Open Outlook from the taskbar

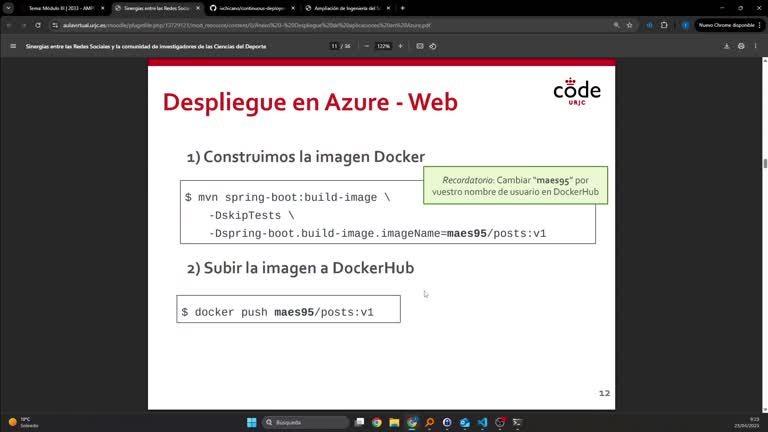click(465, 422)
